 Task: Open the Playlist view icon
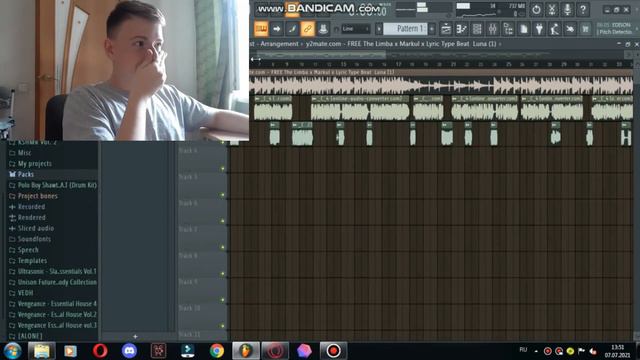point(446,29)
